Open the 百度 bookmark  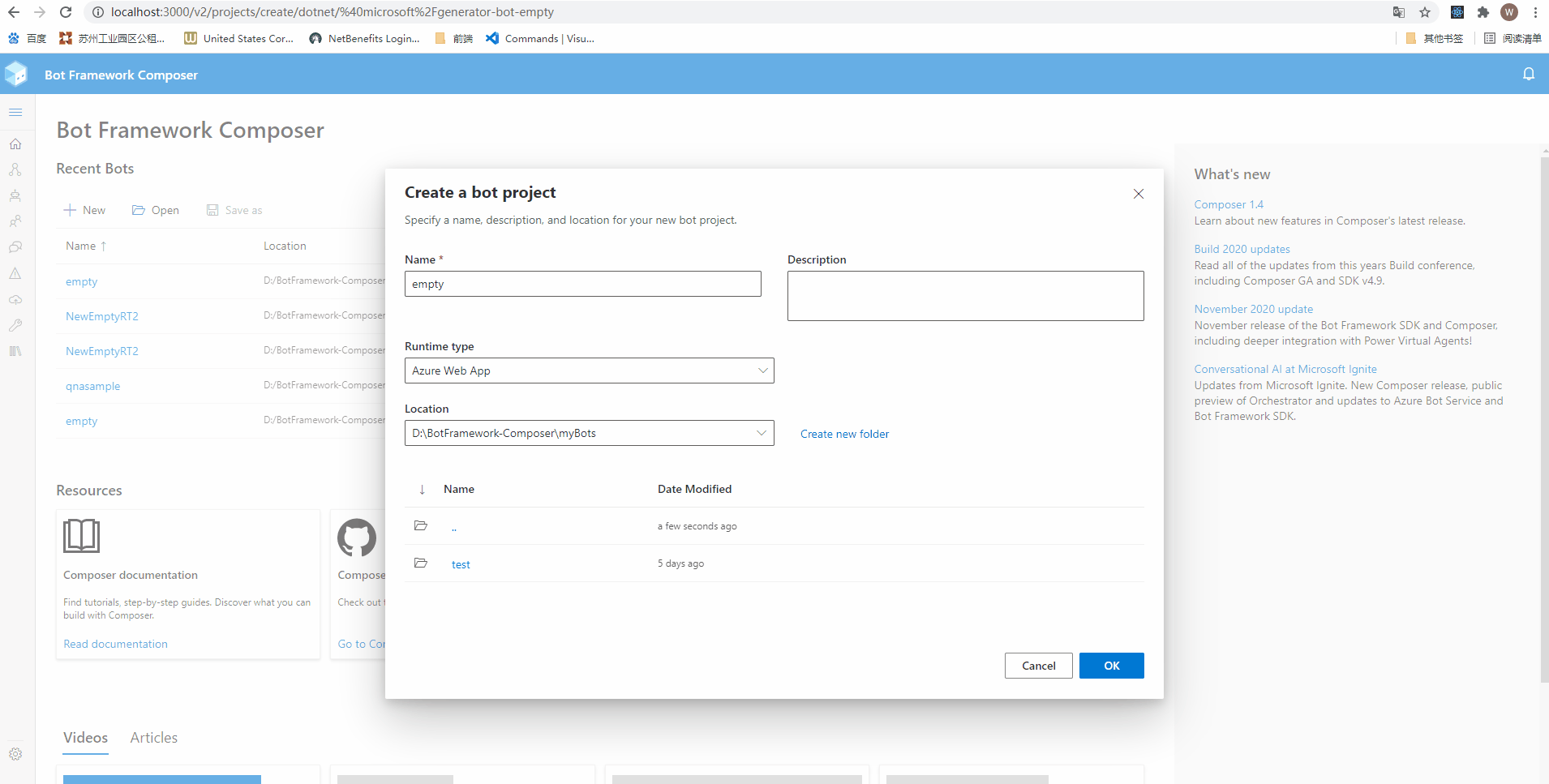(27, 38)
